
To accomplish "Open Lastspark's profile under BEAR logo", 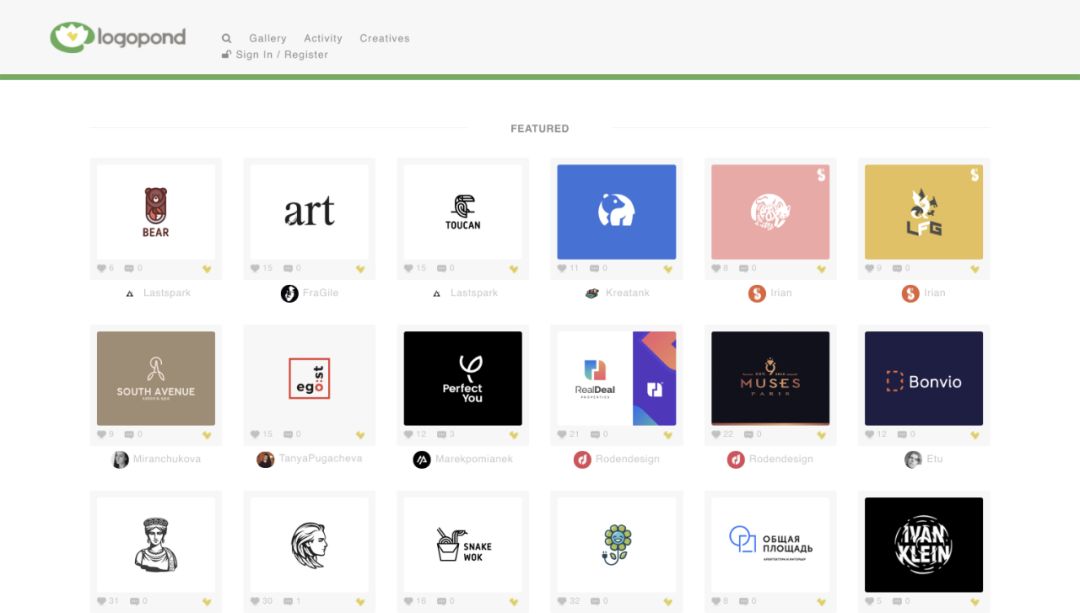I will point(166,293).
